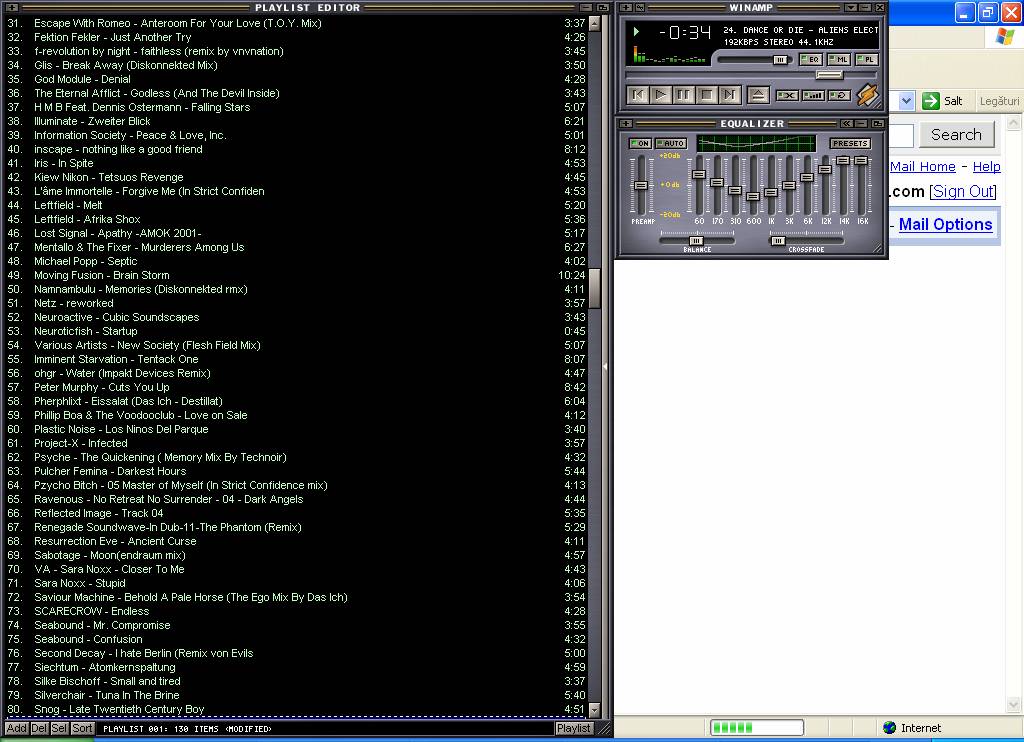This screenshot has width=1024, height=742.
Task: Toggle the PL playlist window button
Action: 867,60
